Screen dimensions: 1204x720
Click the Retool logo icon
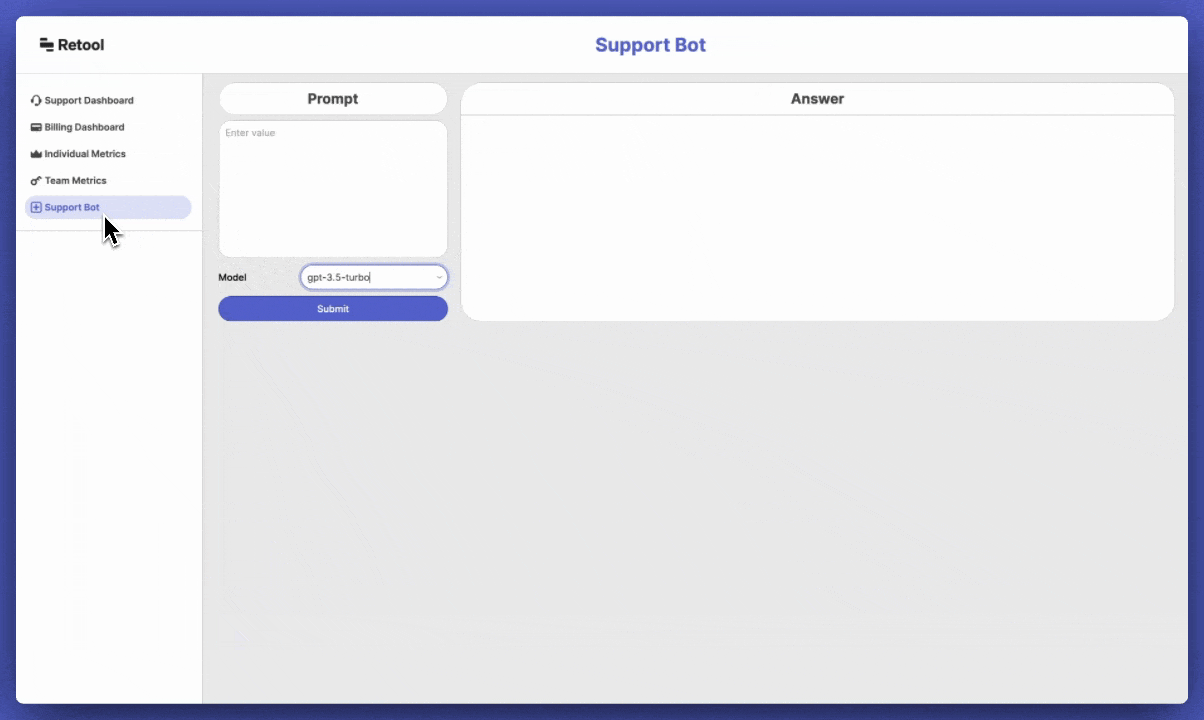[x=46, y=45]
